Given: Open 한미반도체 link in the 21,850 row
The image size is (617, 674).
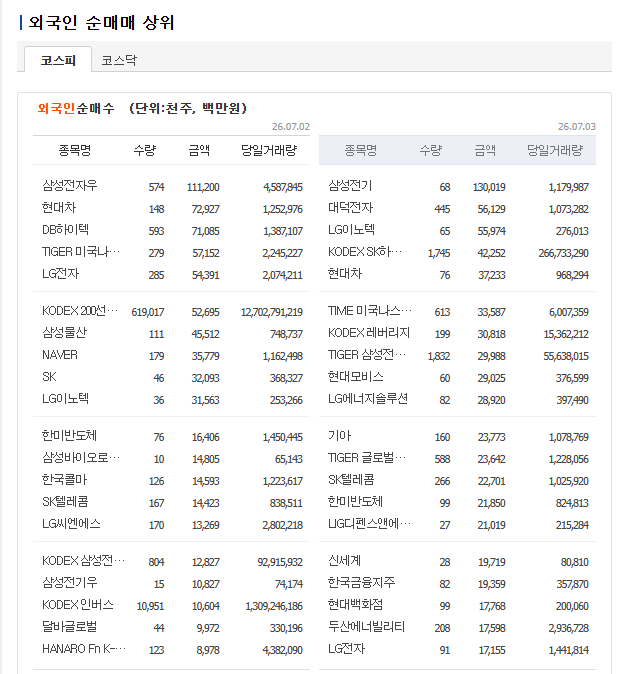Looking at the screenshot, I should 355,502.
